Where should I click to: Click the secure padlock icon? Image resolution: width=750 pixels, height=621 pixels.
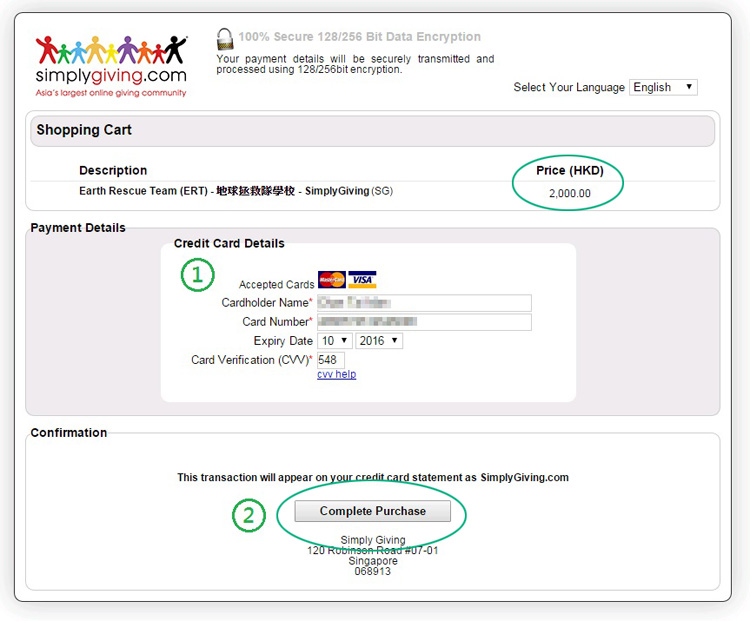tap(226, 39)
